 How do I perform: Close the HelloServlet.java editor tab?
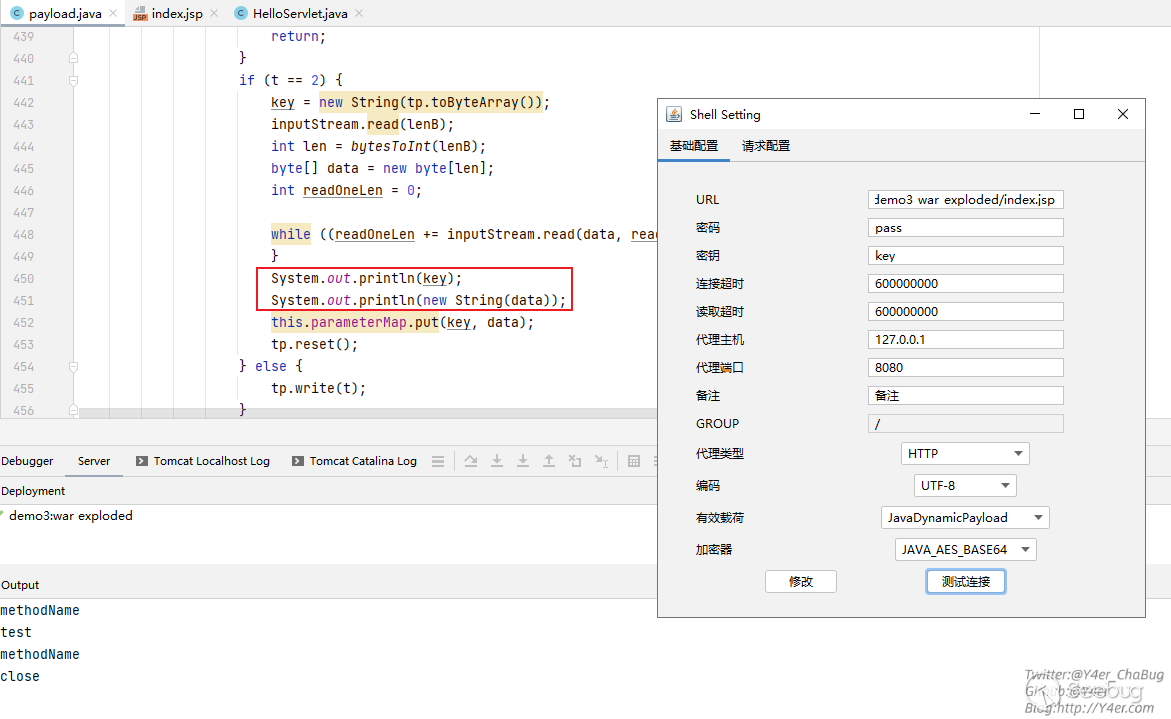pyautogui.click(x=359, y=14)
